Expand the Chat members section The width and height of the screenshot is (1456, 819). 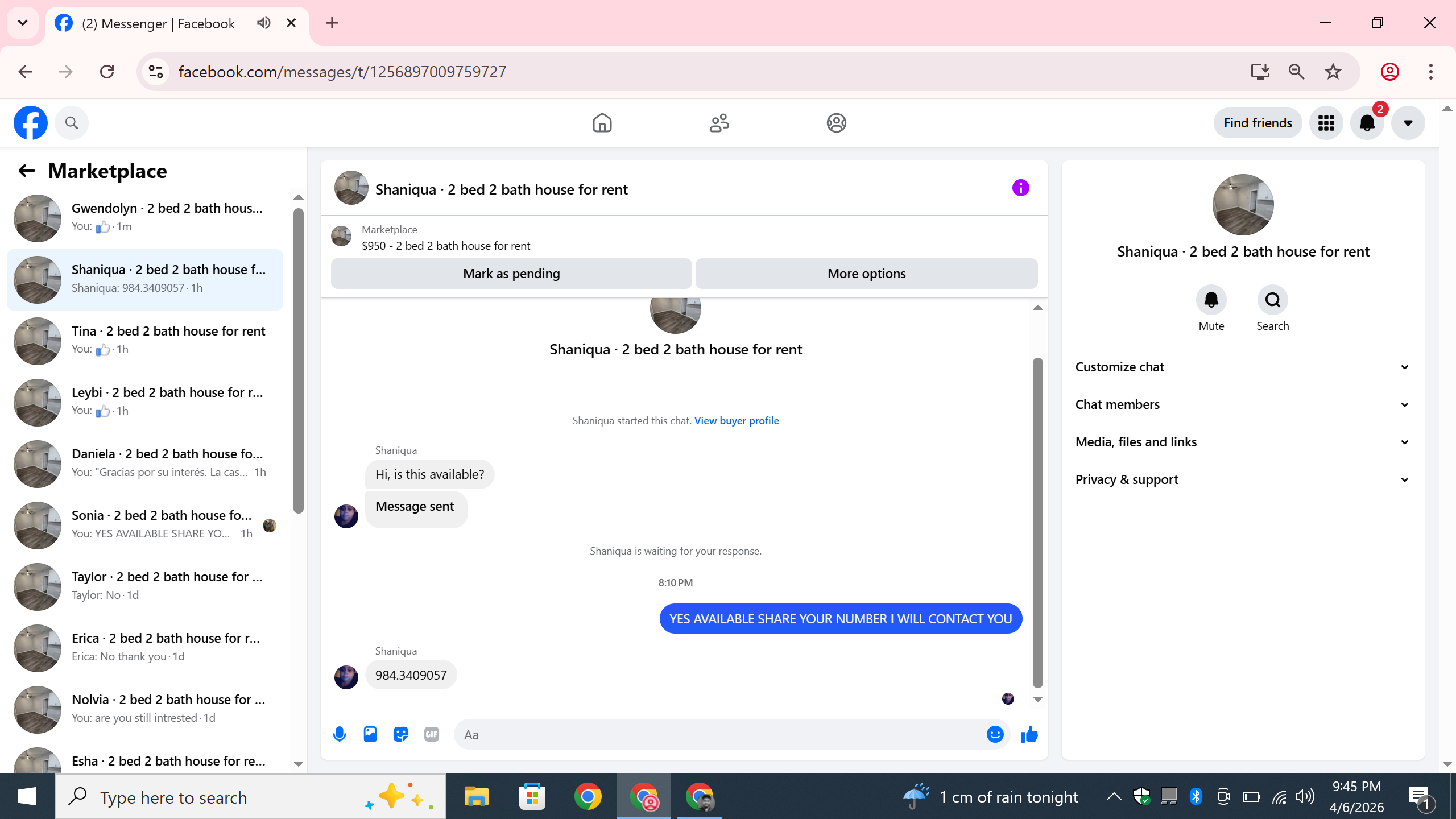[1243, 404]
